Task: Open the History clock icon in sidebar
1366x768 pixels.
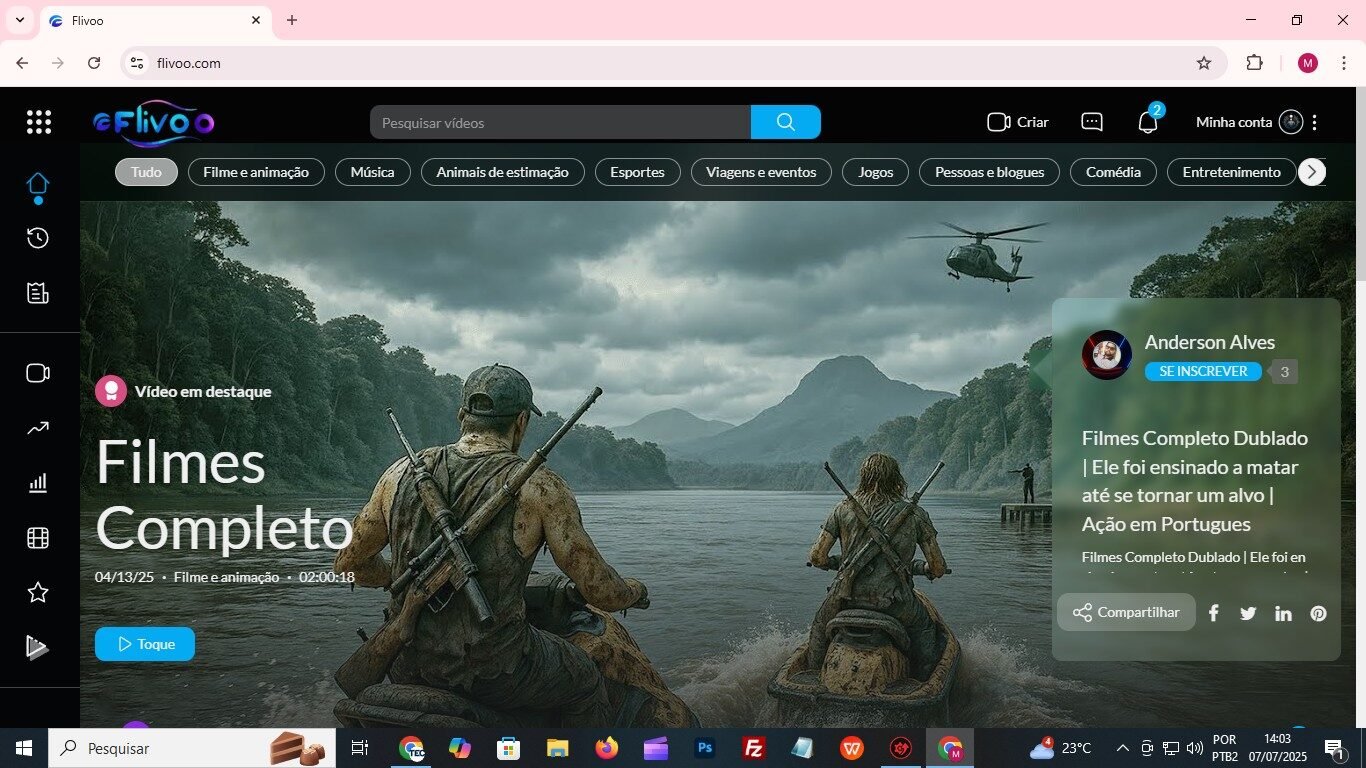Action: tap(38, 238)
